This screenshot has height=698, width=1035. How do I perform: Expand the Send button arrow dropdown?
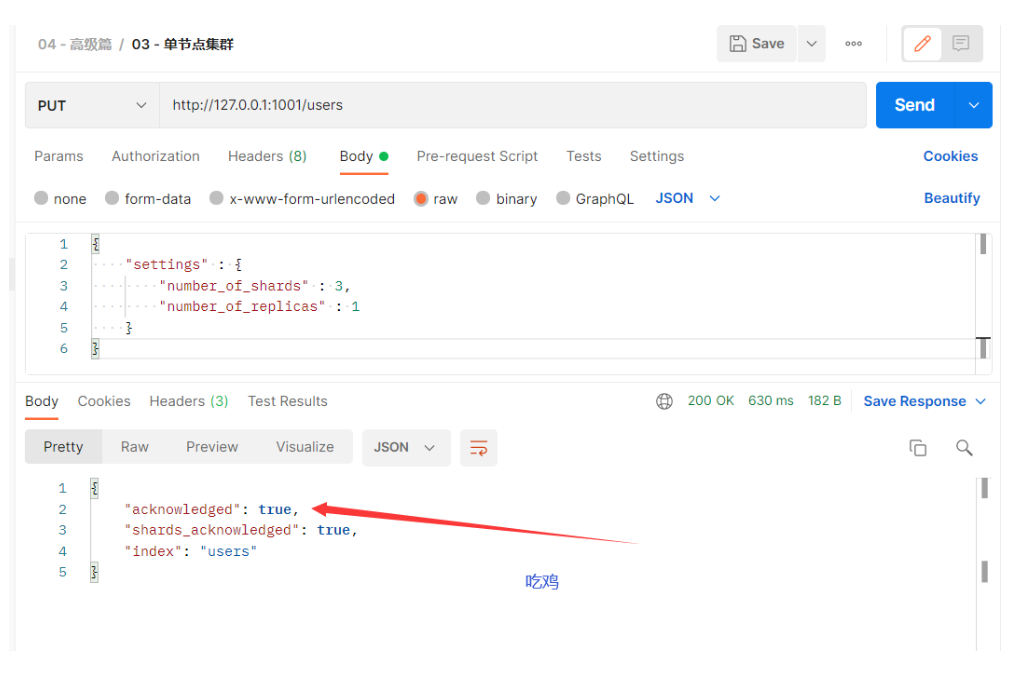974,105
